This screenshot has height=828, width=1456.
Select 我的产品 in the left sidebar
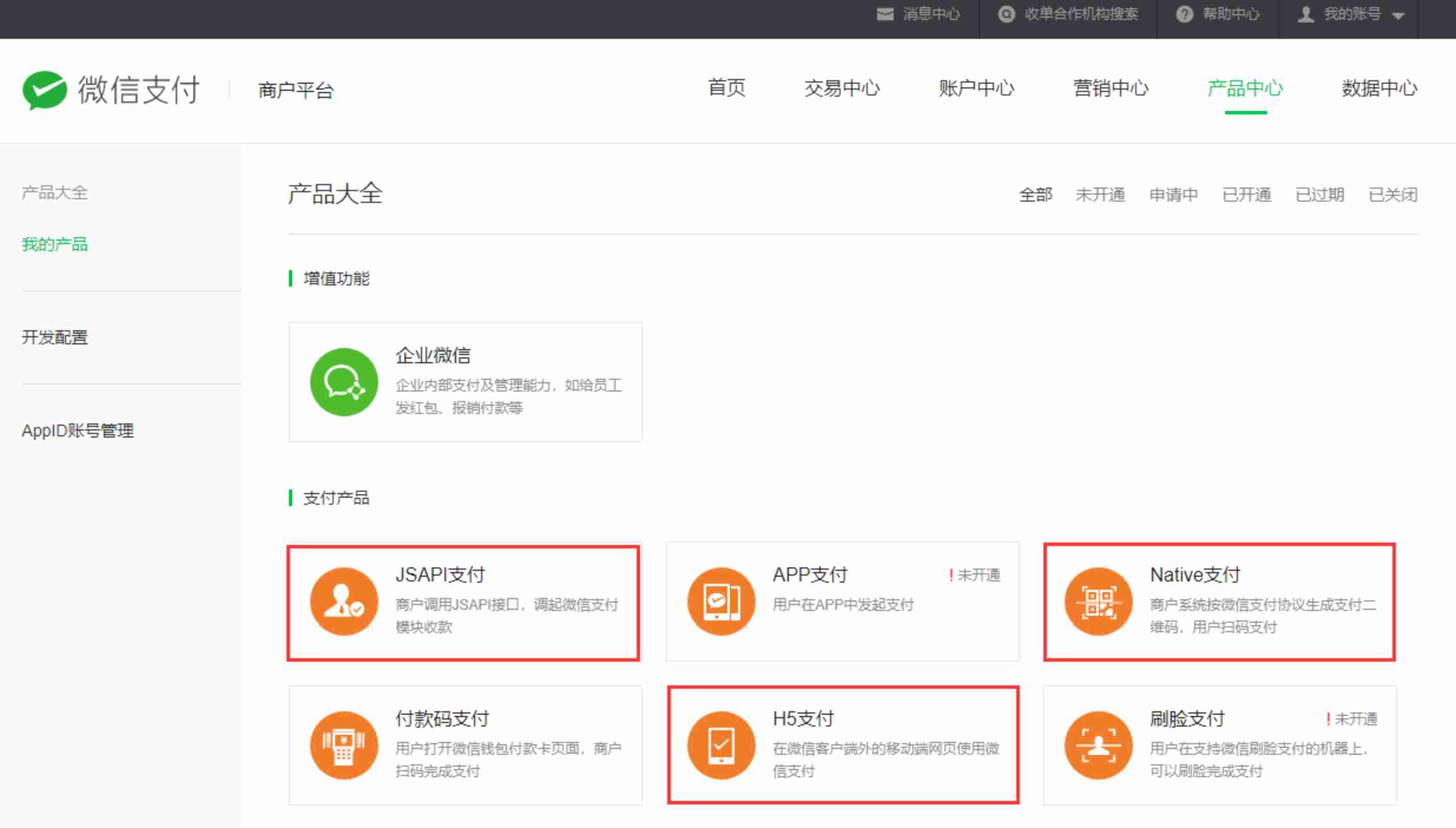pos(55,244)
